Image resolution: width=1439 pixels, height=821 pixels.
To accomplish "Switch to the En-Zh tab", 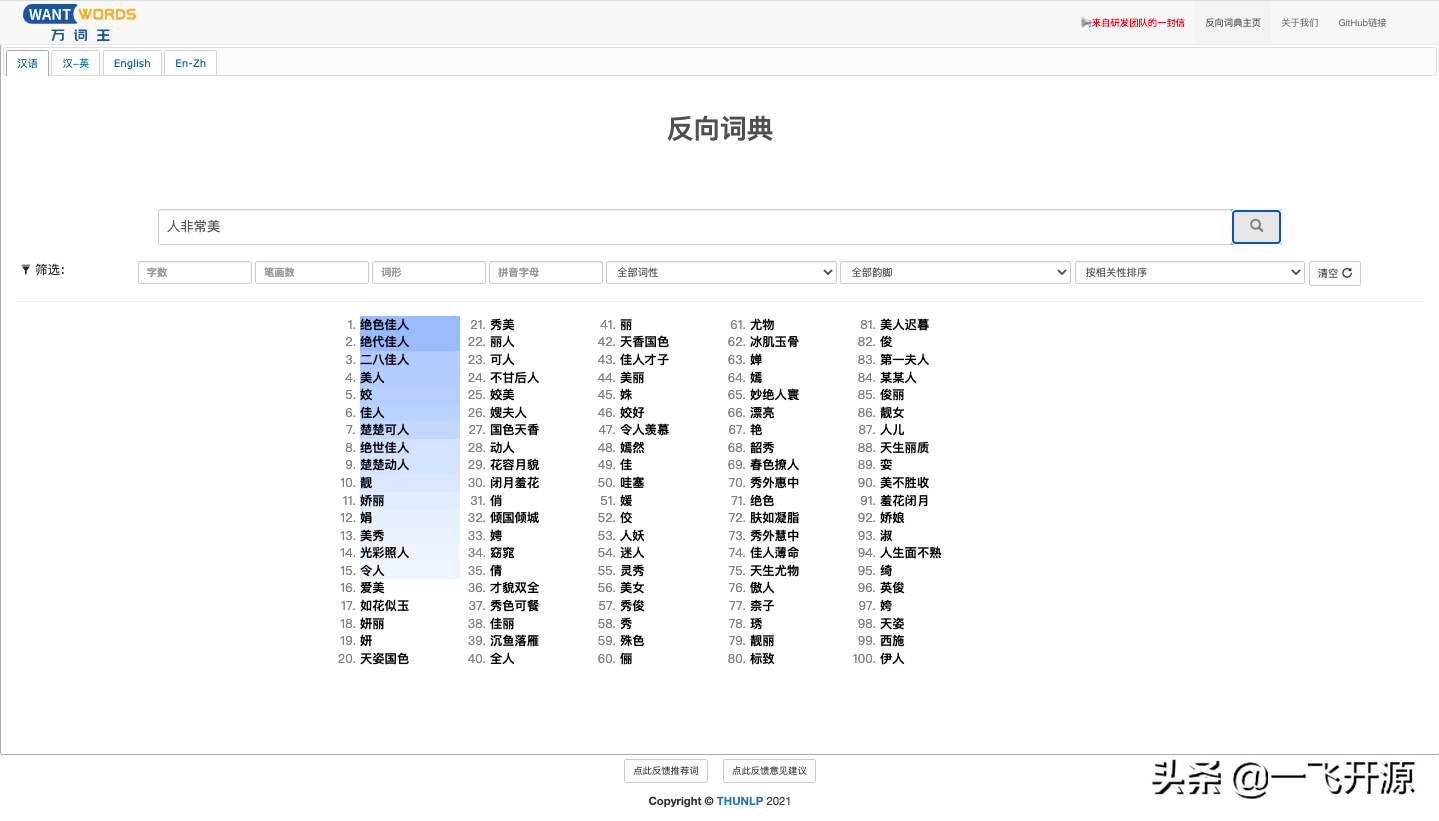I will [190, 62].
